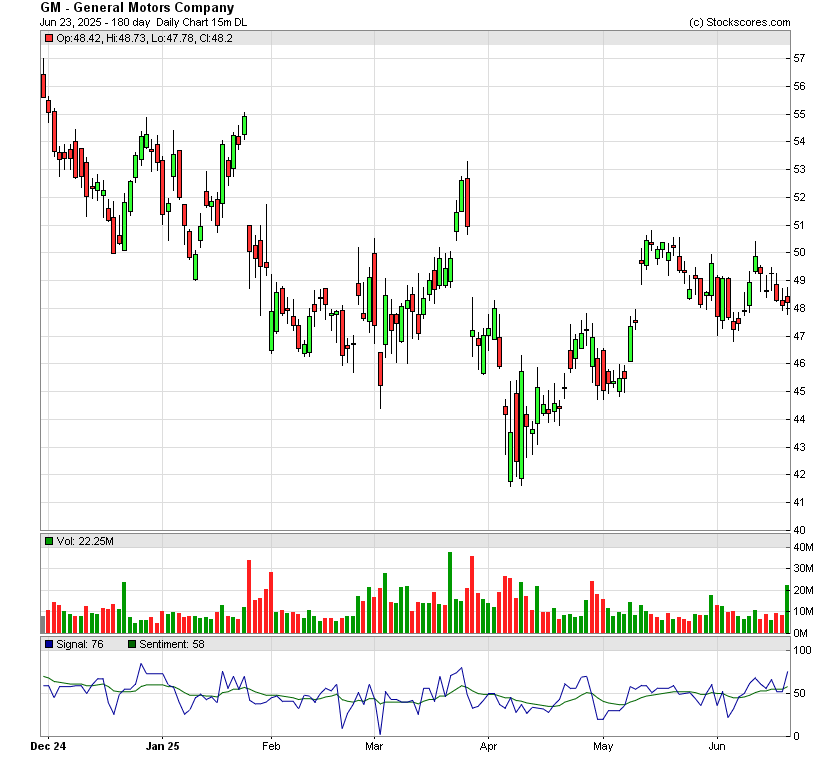Screen dimensions: 830x767
Task: Click the 42 price axis label
Action: pos(799,474)
